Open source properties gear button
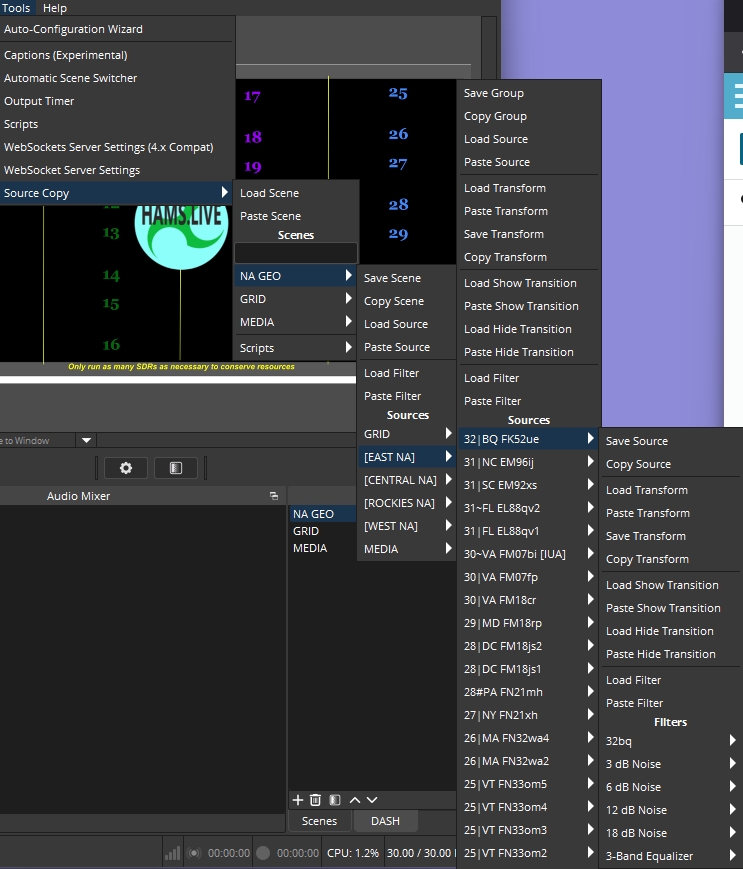This screenshot has width=743, height=869. click(126, 468)
